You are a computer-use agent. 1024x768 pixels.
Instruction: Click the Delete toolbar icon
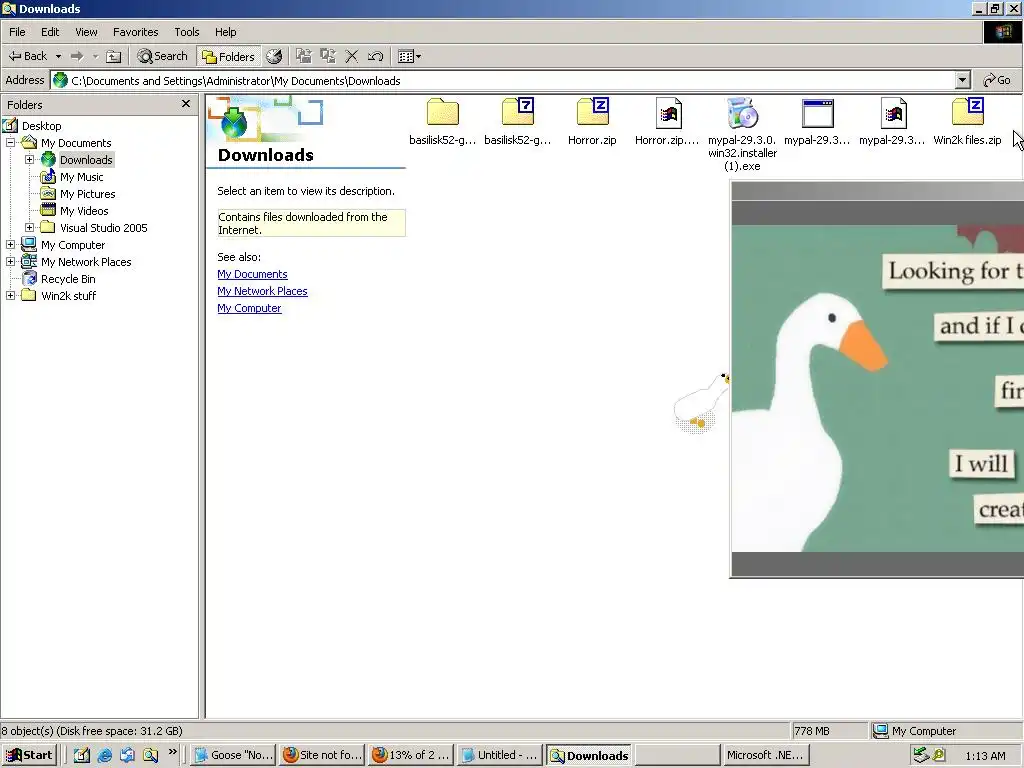tap(351, 56)
